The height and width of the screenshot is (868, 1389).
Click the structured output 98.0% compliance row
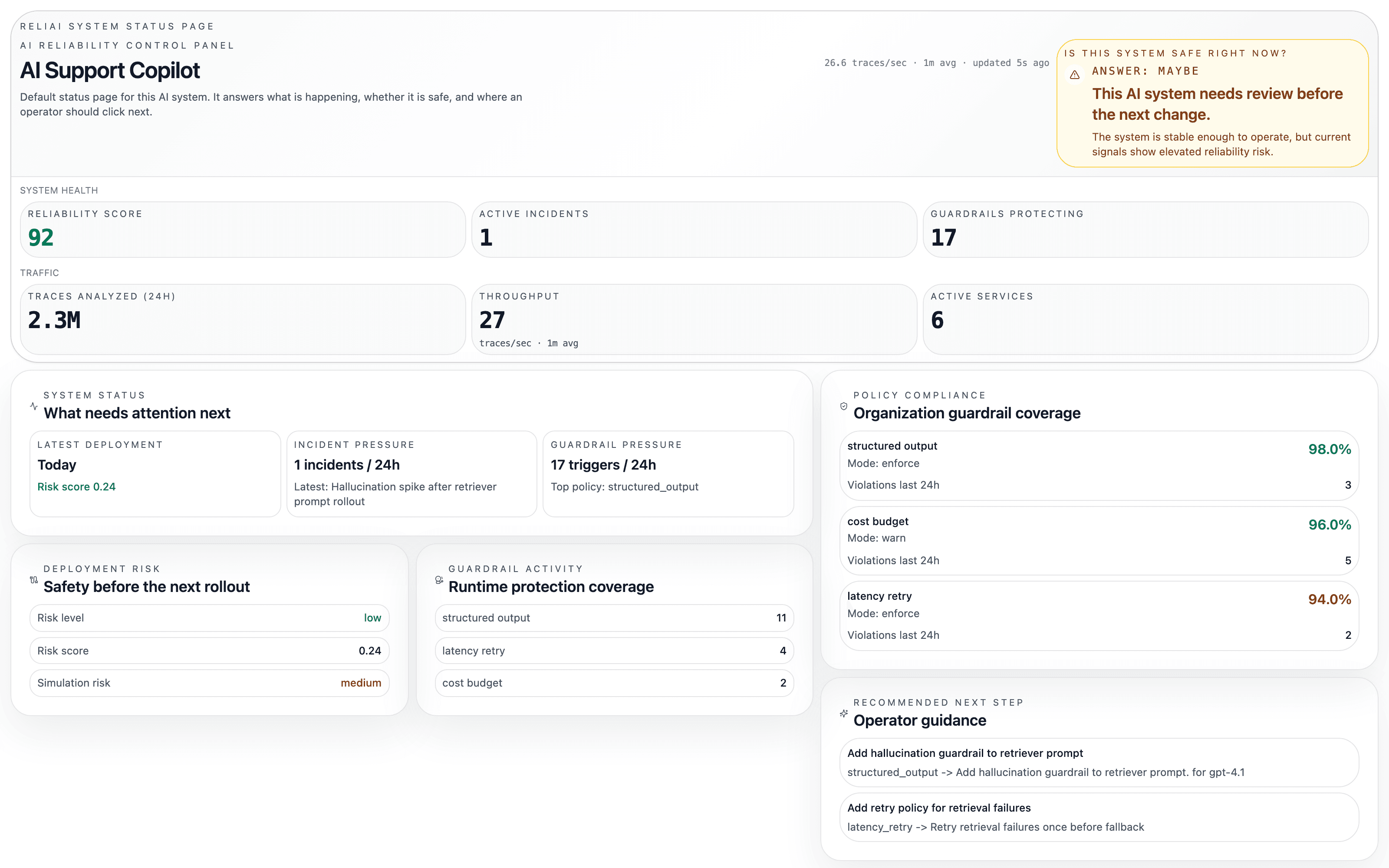coord(1099,465)
